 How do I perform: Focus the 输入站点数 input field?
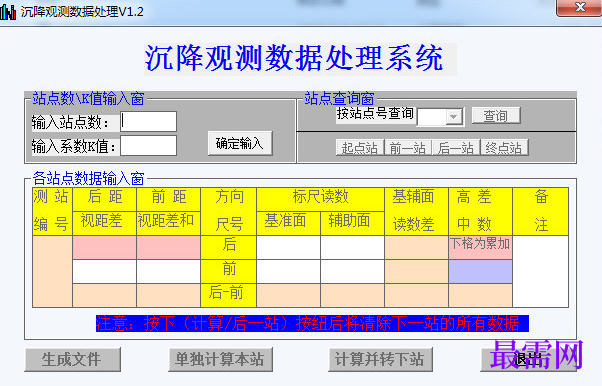149,122
